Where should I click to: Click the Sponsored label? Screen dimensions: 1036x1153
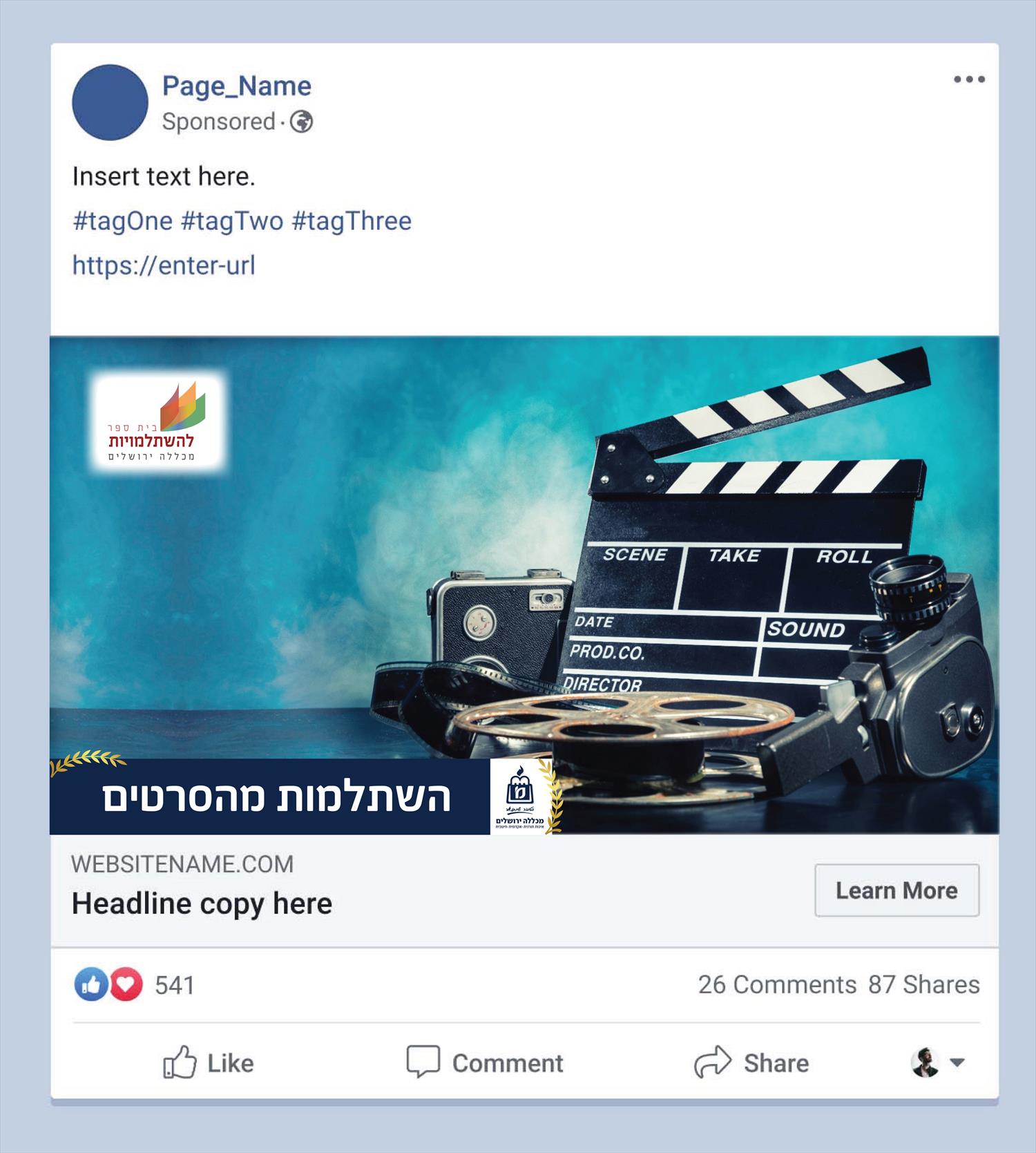219,122
